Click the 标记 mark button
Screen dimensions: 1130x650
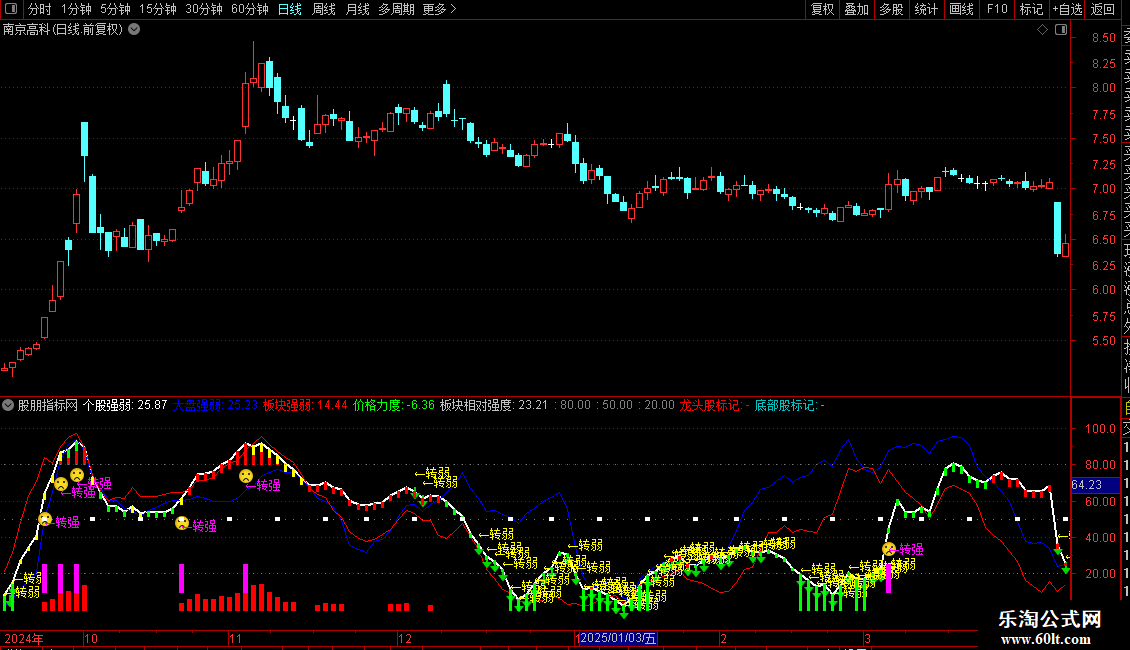[x=1031, y=9]
